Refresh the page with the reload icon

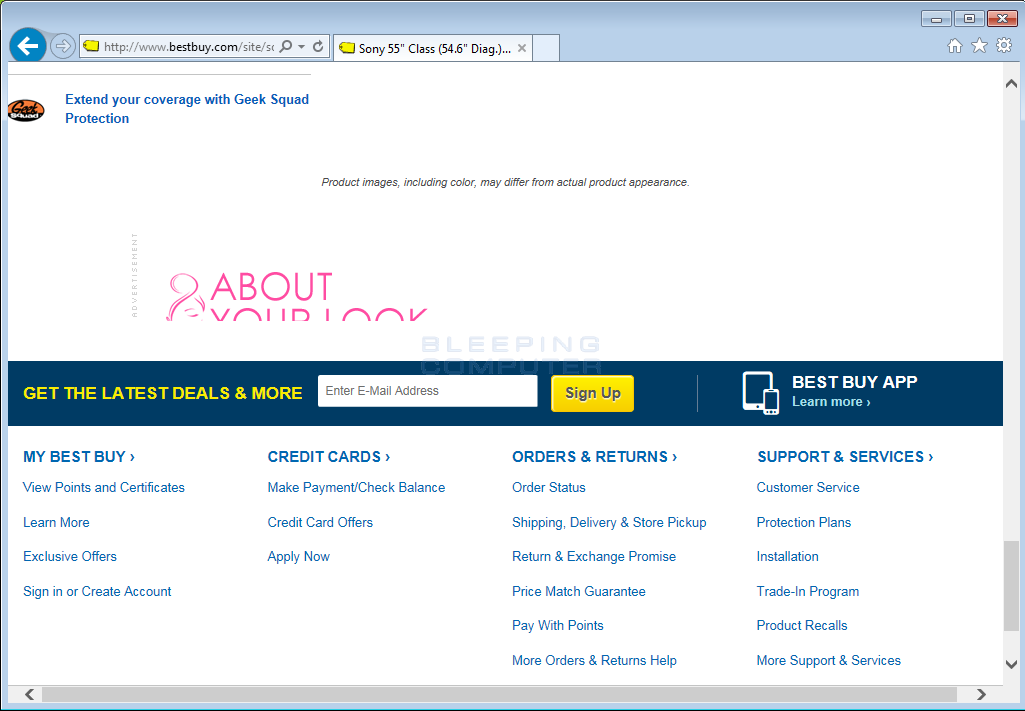(318, 46)
